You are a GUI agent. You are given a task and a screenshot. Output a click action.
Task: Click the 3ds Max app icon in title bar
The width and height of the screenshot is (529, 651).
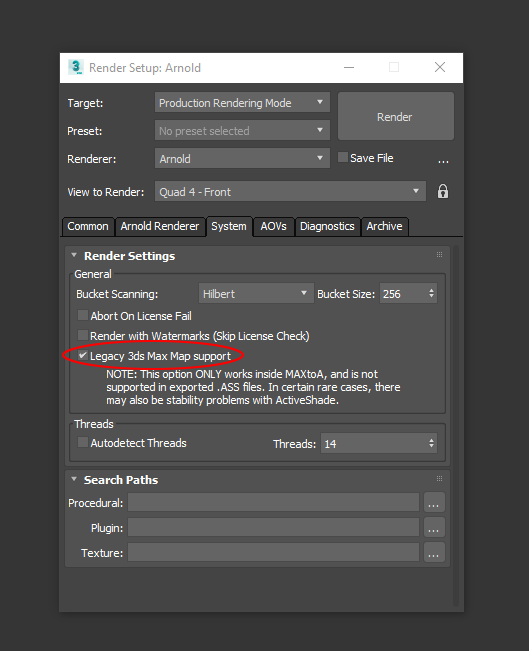pyautogui.click(x=76, y=67)
